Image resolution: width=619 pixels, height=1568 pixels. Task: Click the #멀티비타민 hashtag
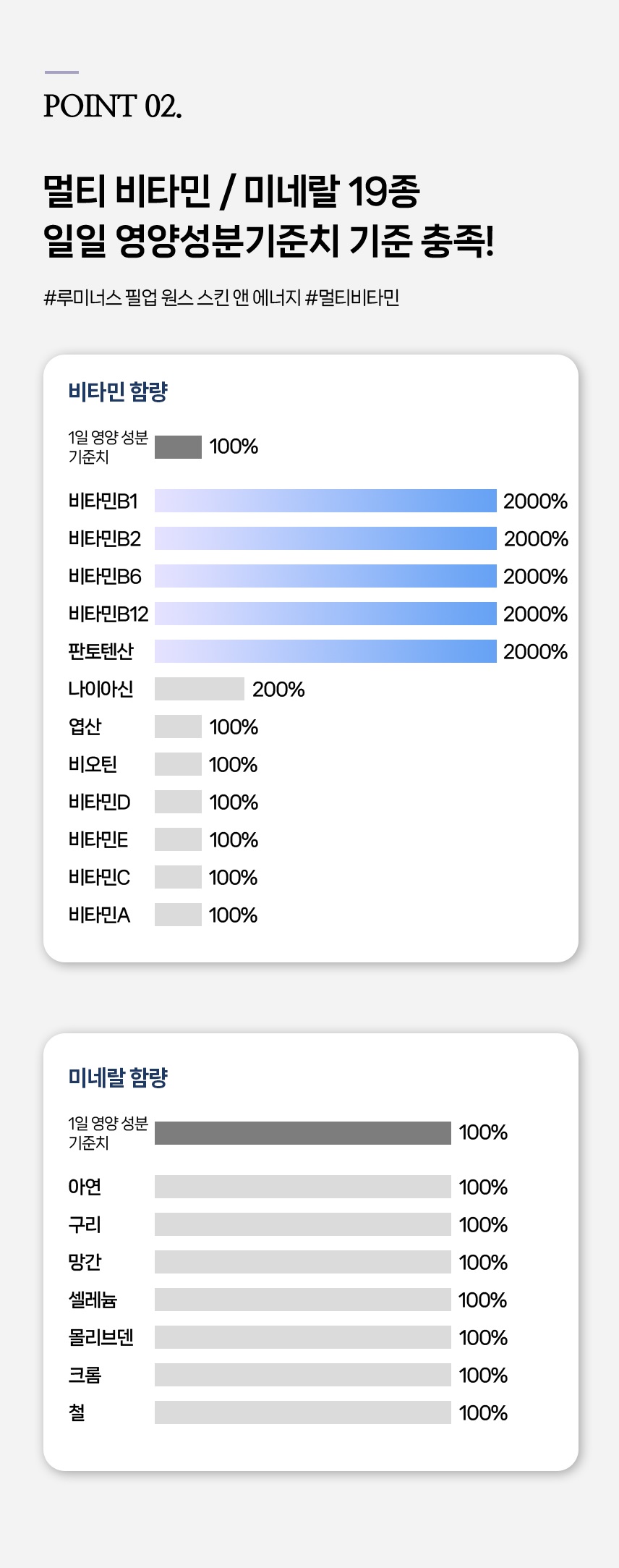pyautogui.click(x=352, y=297)
